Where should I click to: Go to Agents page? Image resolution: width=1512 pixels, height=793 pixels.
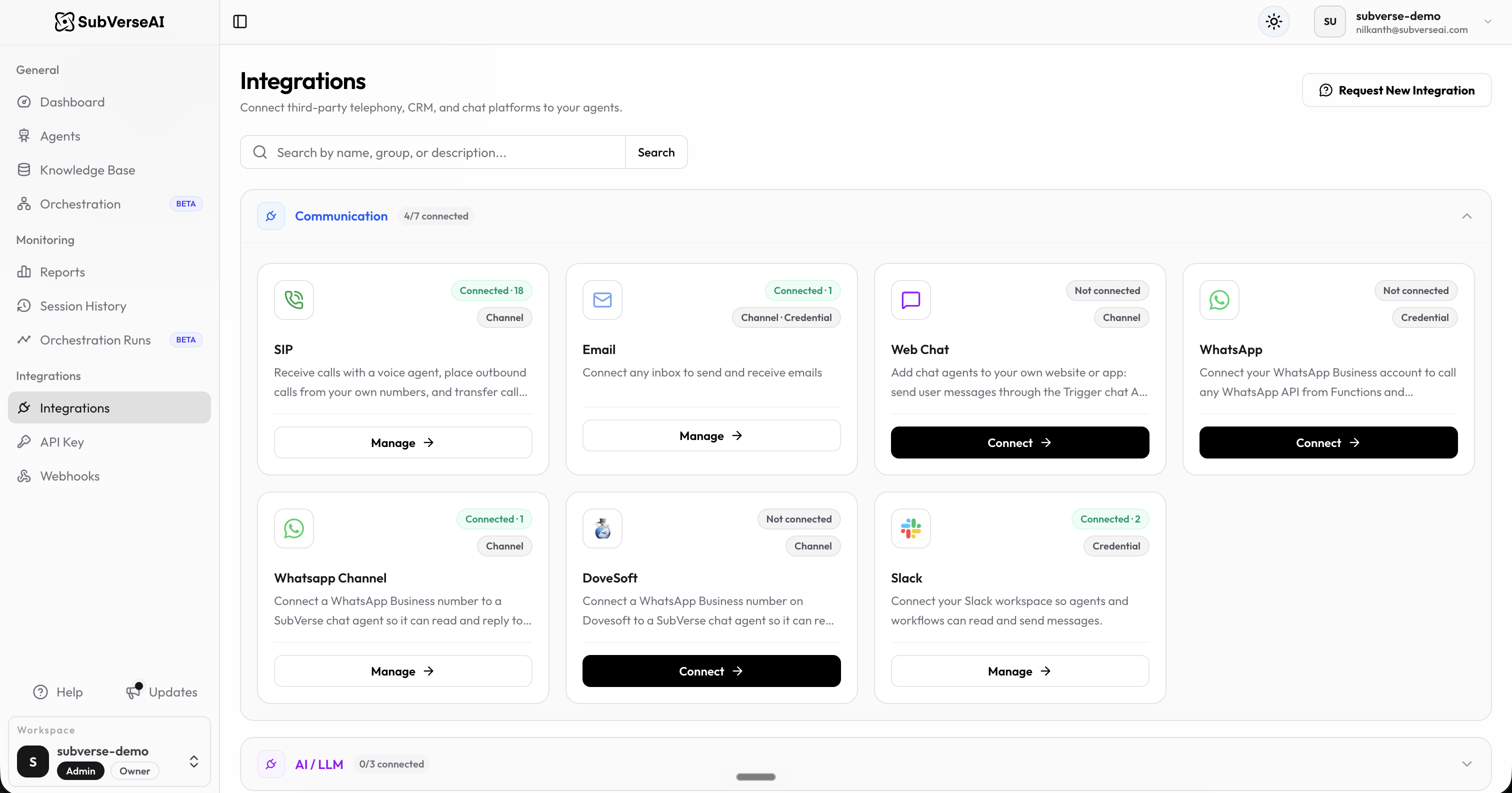click(109, 136)
